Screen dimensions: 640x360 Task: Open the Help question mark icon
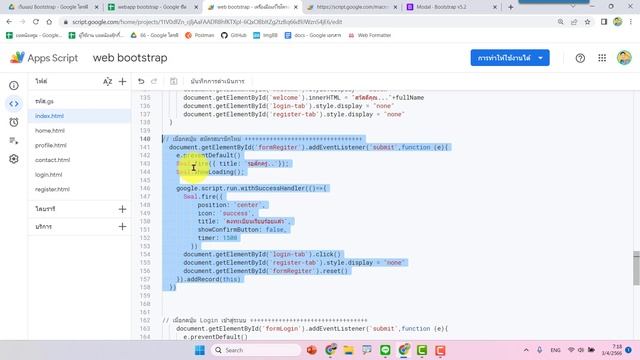coord(580,58)
